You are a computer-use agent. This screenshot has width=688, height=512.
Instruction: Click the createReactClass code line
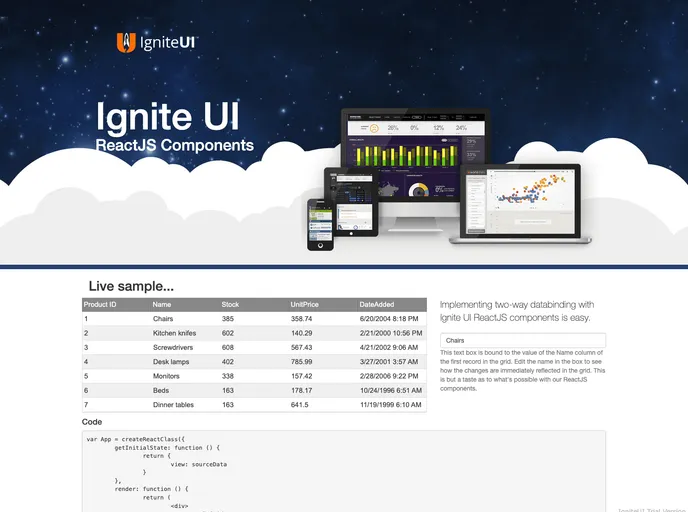(136, 439)
